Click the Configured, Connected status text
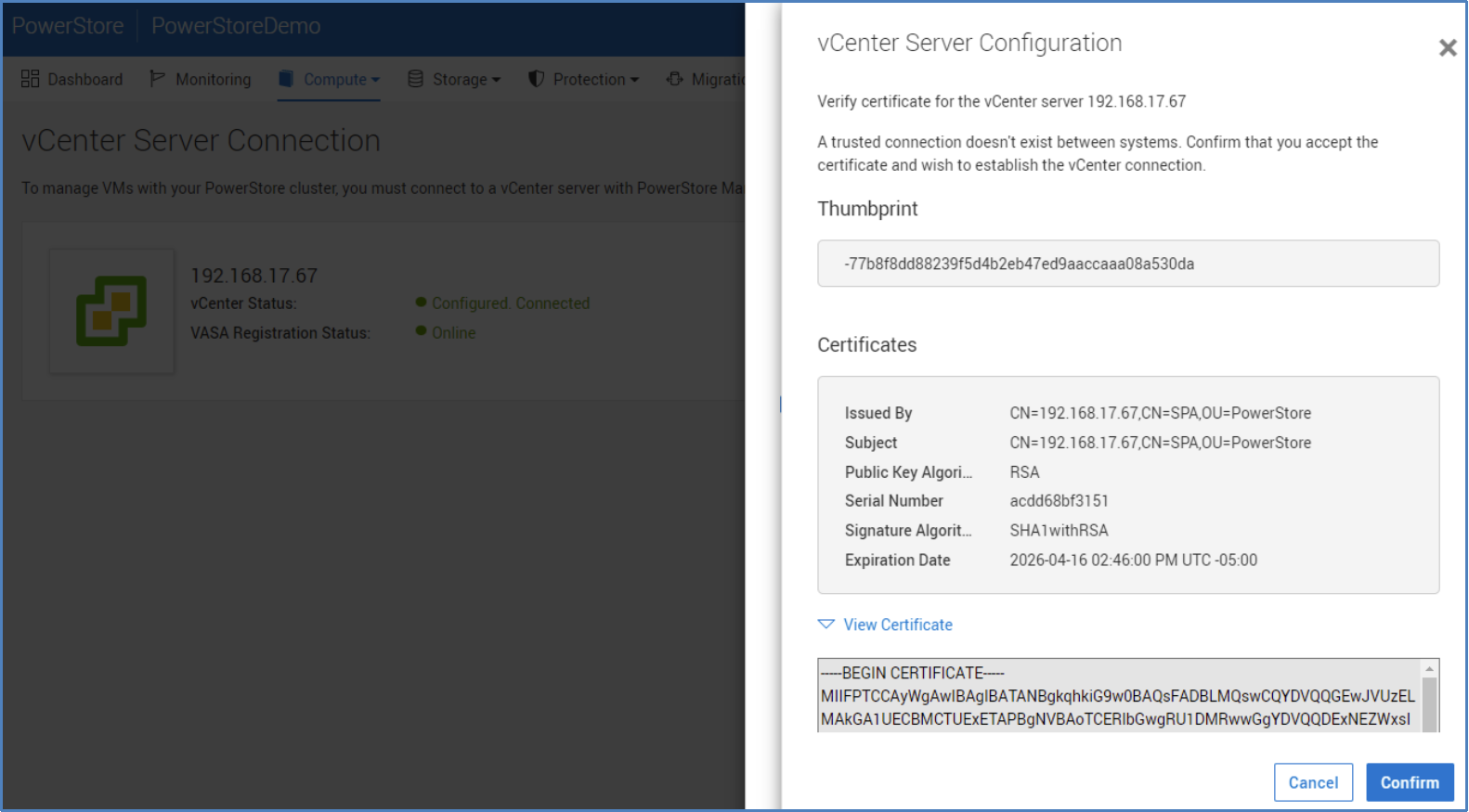Viewport: 1469px width, 812px height. [x=511, y=303]
